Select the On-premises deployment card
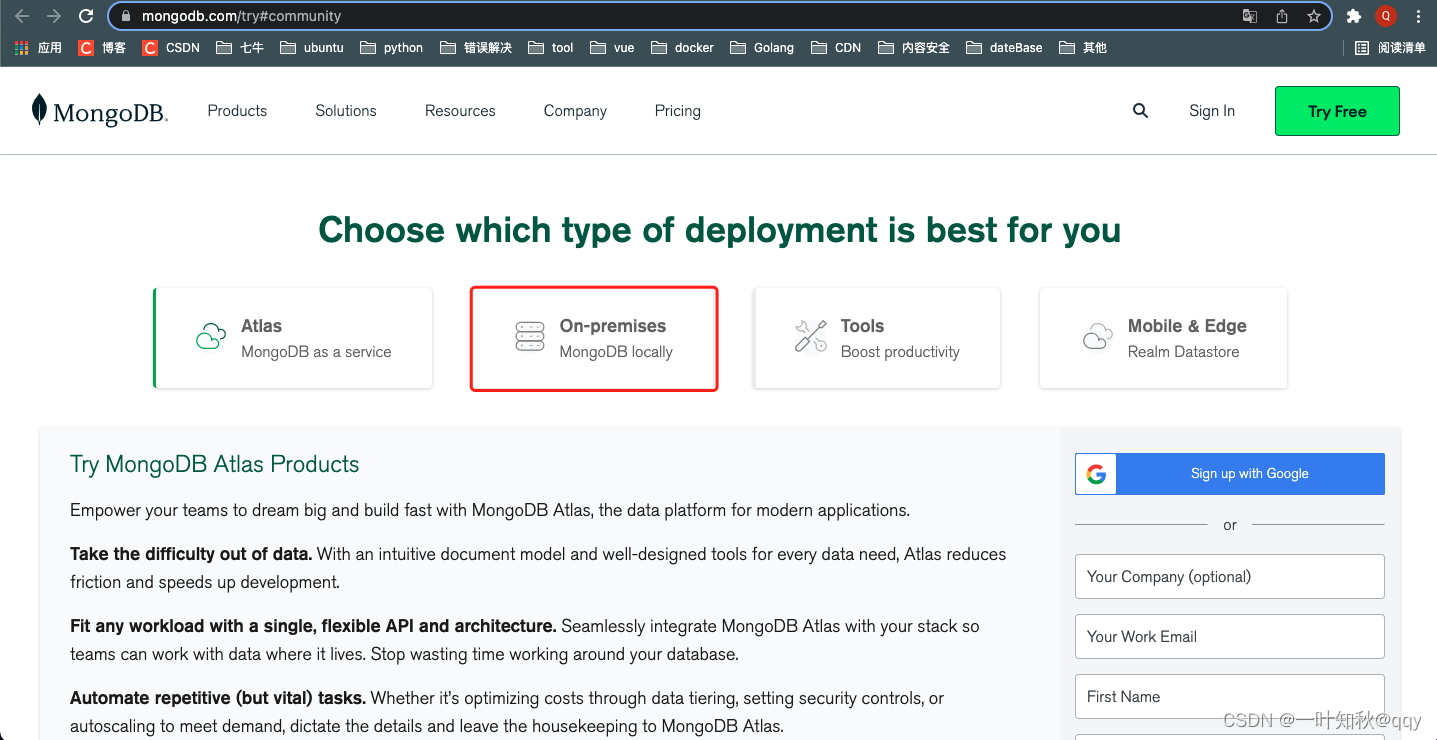1437x740 pixels. pyautogui.click(x=594, y=338)
